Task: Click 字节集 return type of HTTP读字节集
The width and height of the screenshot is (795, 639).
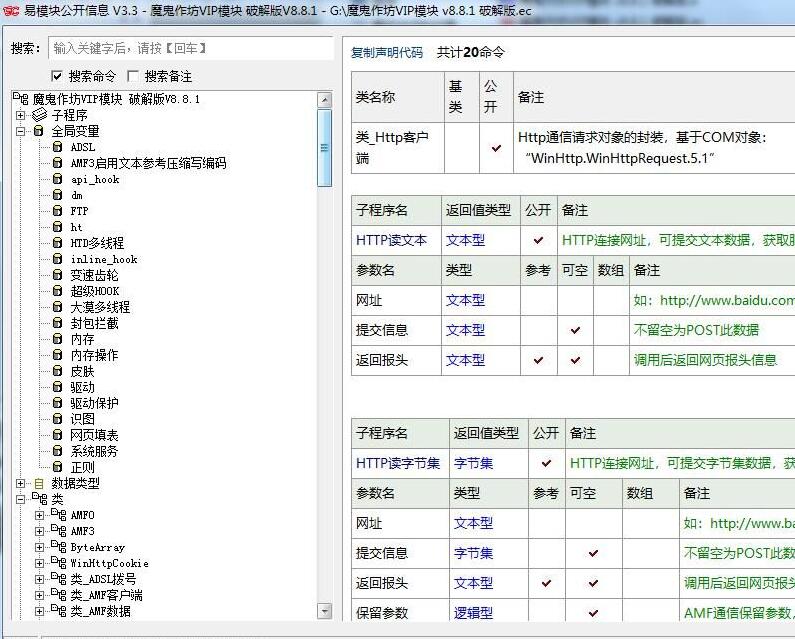Action: click(473, 463)
